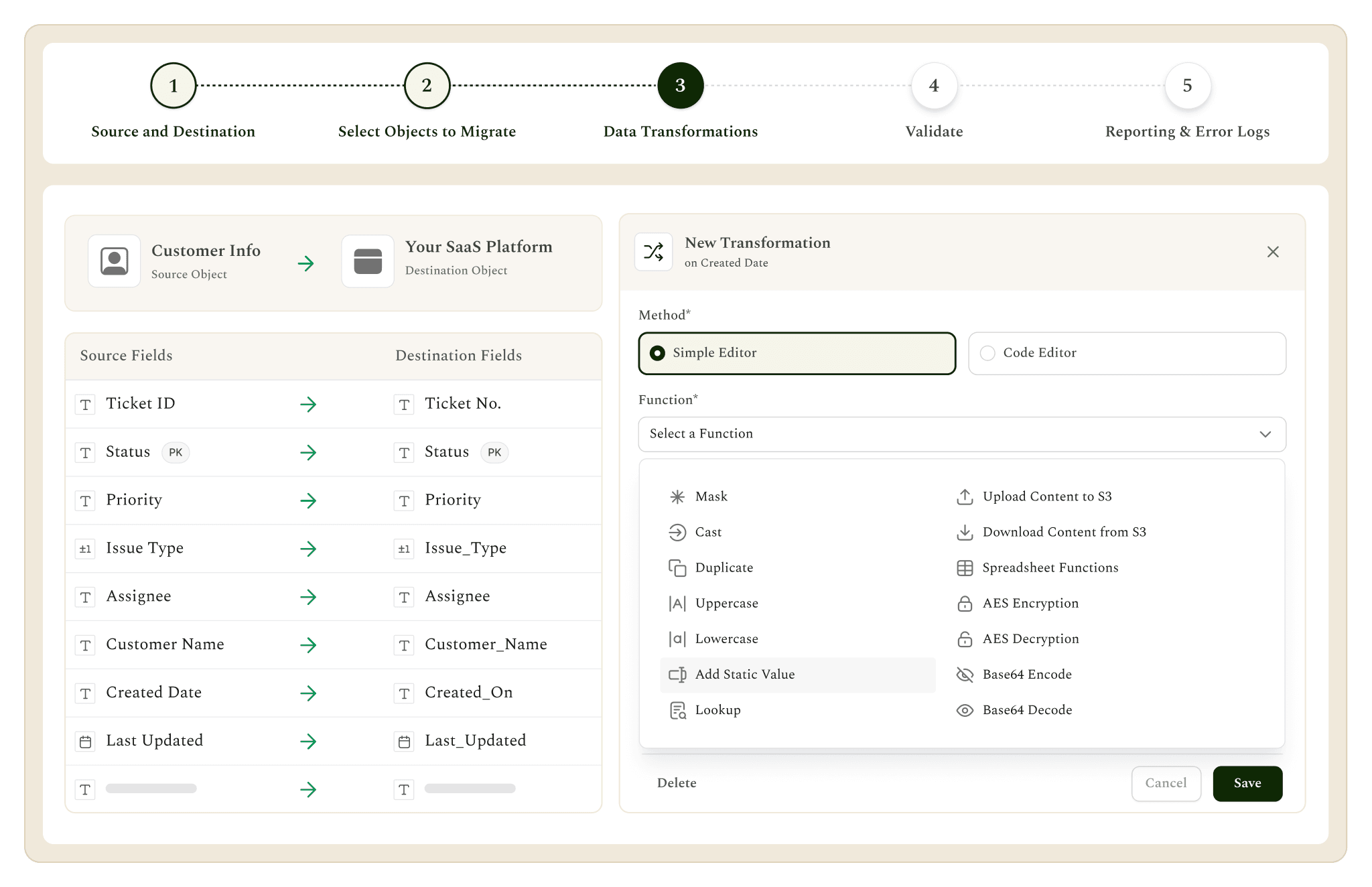Click the Add Static Value icon
This screenshot has height=887, width=1372.
(677, 674)
